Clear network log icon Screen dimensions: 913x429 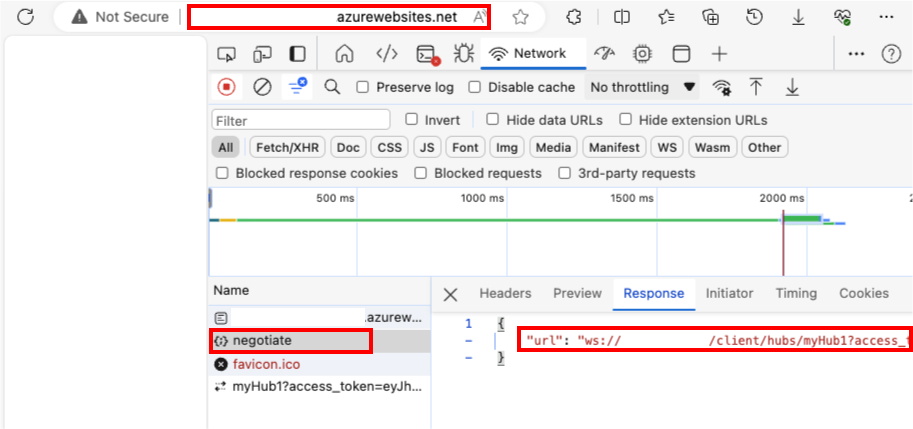click(x=262, y=87)
